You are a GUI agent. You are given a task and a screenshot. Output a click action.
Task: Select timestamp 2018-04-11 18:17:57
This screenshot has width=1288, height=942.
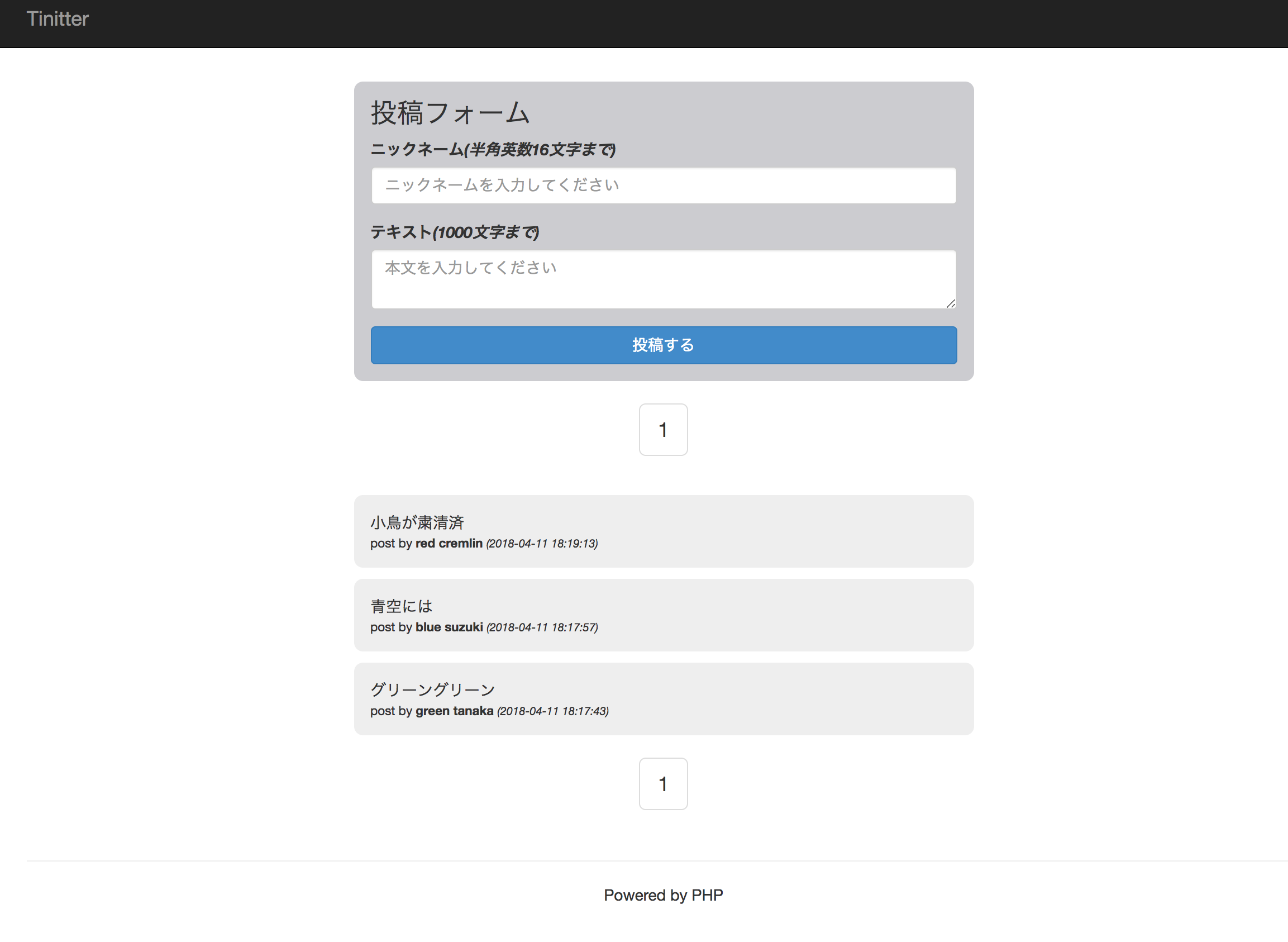(x=542, y=627)
